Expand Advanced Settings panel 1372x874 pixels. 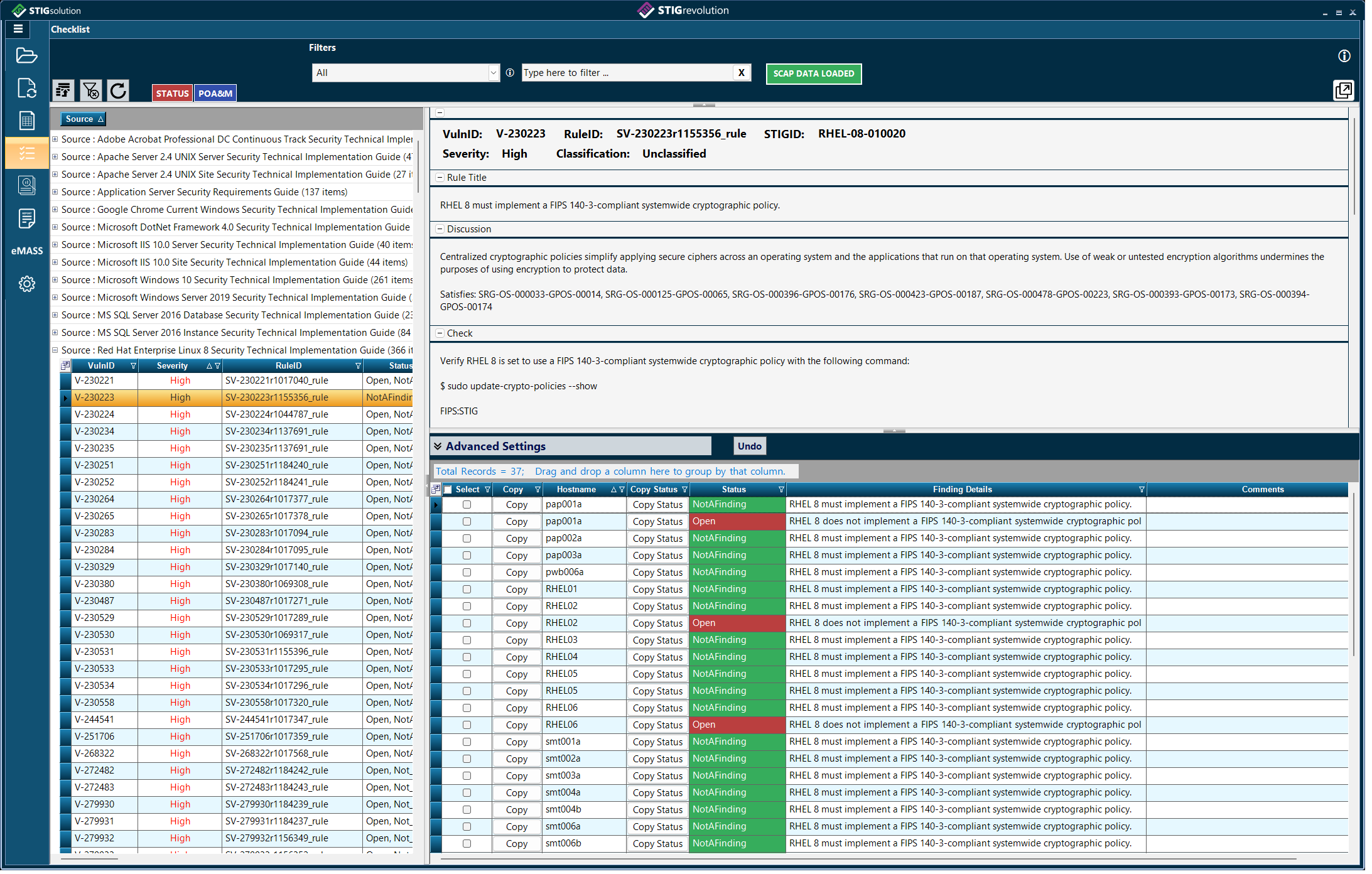[x=438, y=446]
